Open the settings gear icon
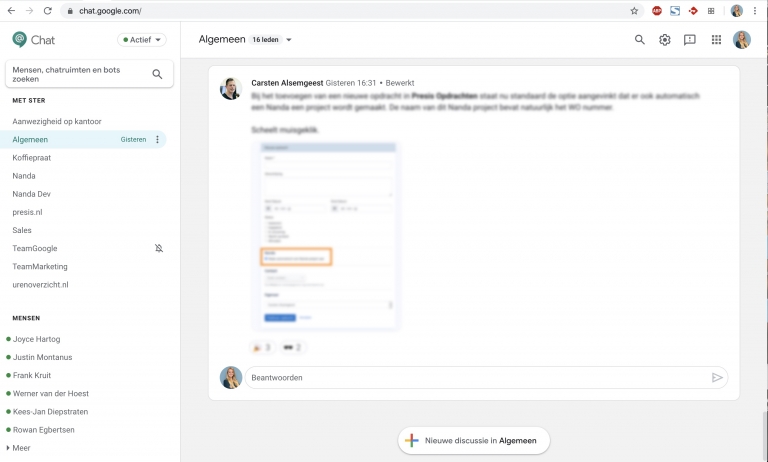This screenshot has width=768, height=462. tap(665, 40)
